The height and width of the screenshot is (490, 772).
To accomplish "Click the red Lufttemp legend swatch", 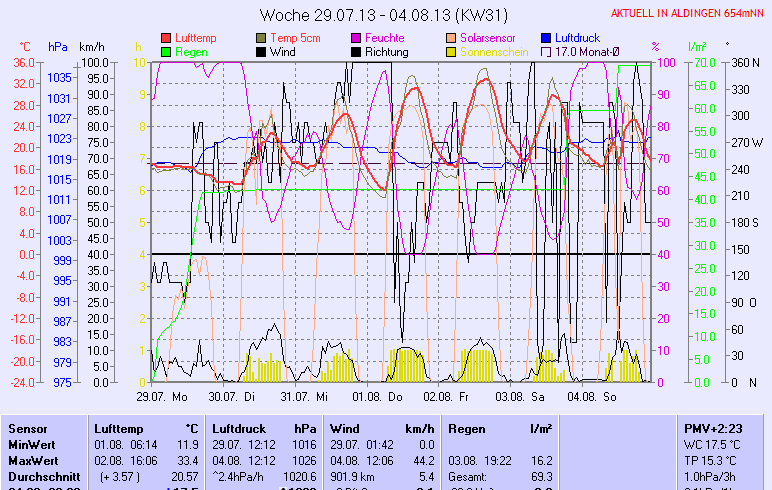I will [x=166, y=37].
